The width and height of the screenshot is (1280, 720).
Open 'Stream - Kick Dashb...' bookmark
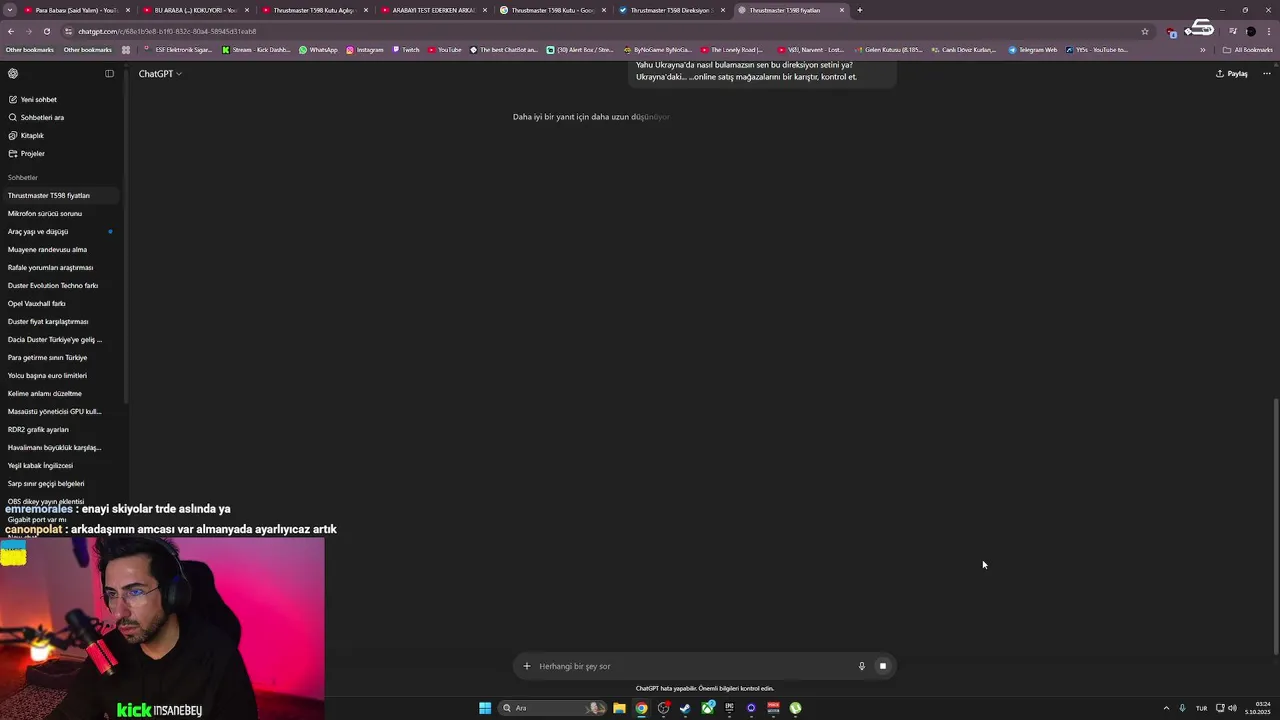pos(256,50)
